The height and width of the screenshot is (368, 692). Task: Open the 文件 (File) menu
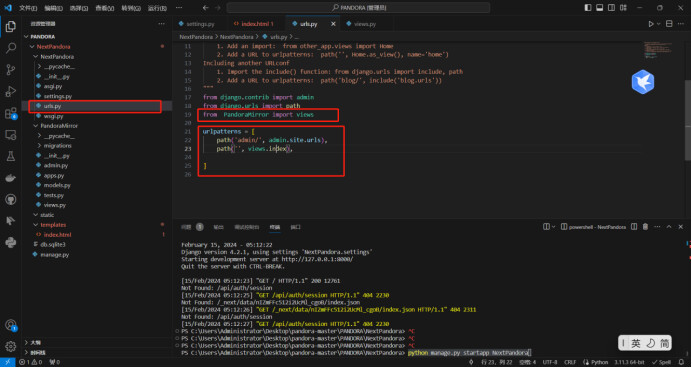point(28,8)
